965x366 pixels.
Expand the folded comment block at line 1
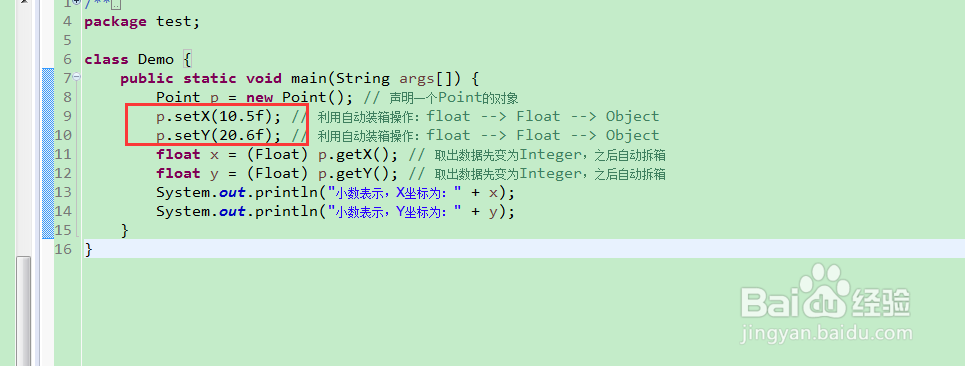point(76,2)
